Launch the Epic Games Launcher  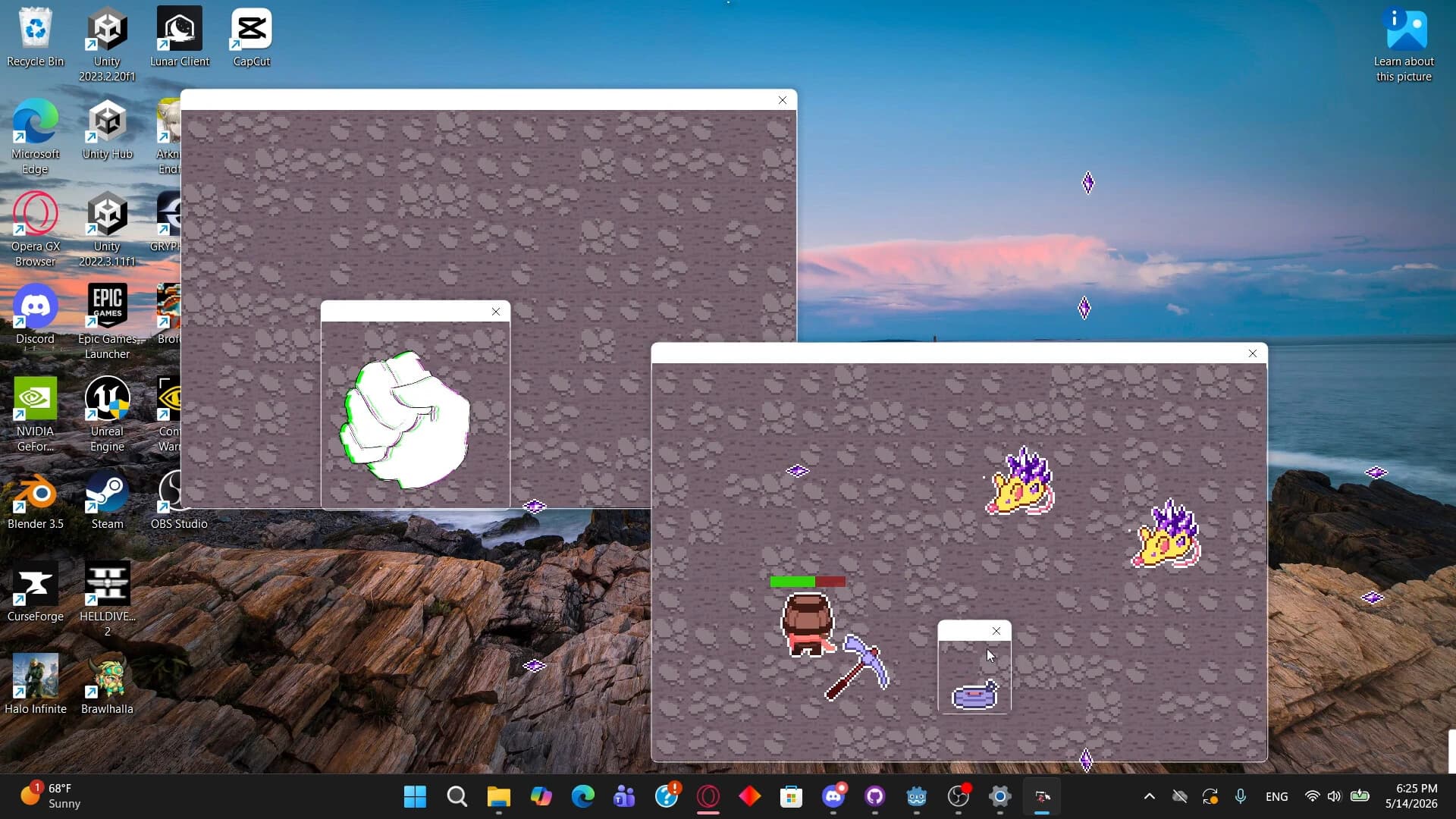(107, 322)
